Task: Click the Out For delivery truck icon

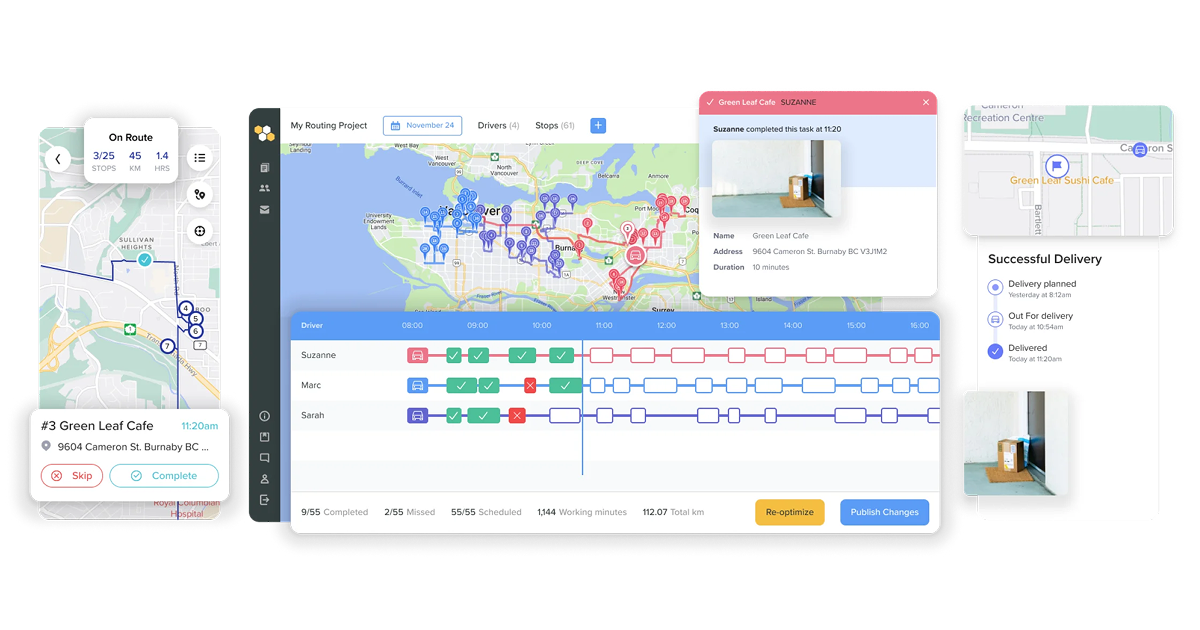Action: (x=995, y=319)
